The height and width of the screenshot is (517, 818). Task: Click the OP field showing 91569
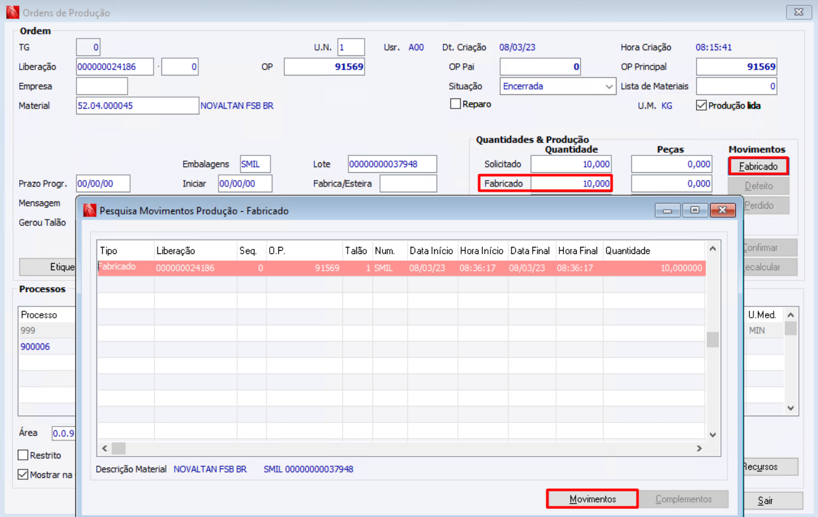[x=324, y=67]
